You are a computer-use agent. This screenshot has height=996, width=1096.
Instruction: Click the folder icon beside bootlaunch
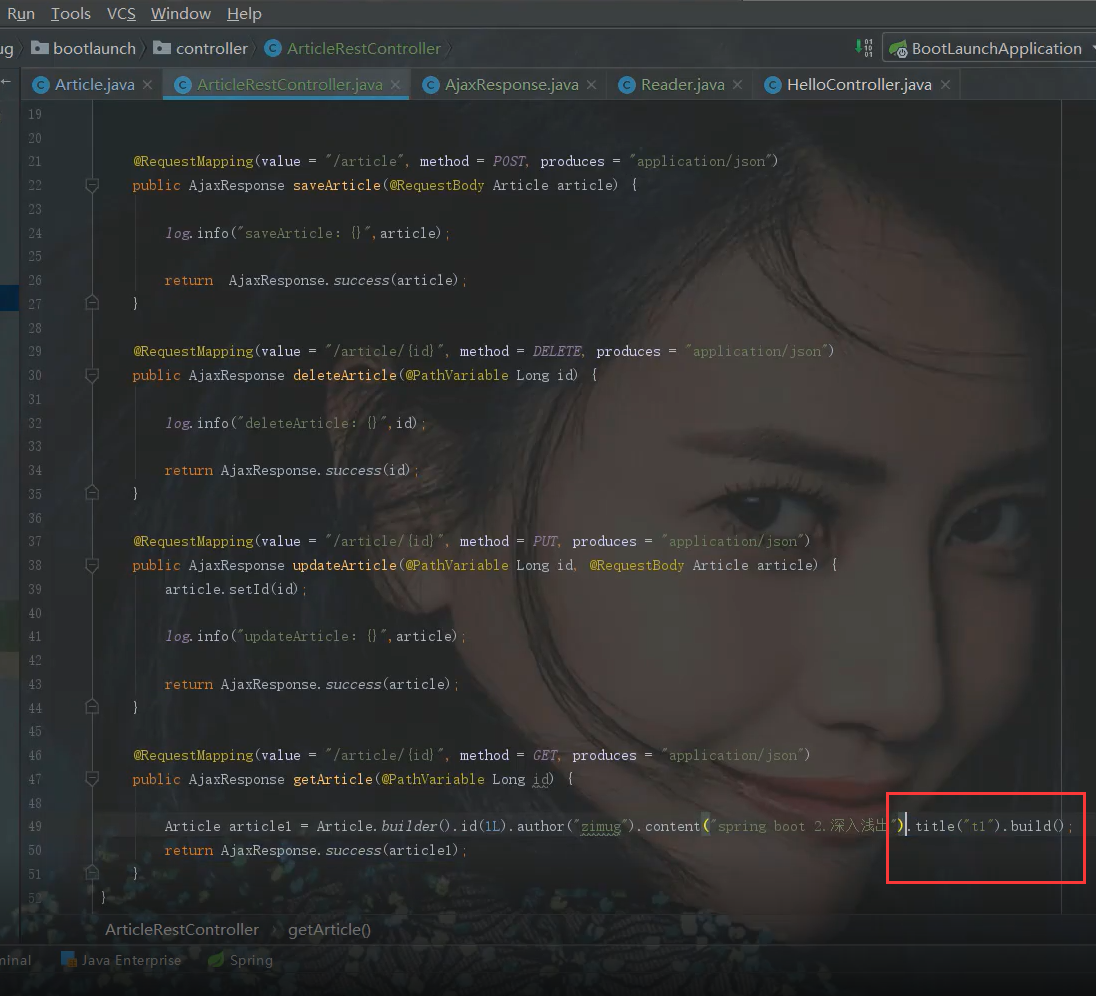[x=40, y=48]
